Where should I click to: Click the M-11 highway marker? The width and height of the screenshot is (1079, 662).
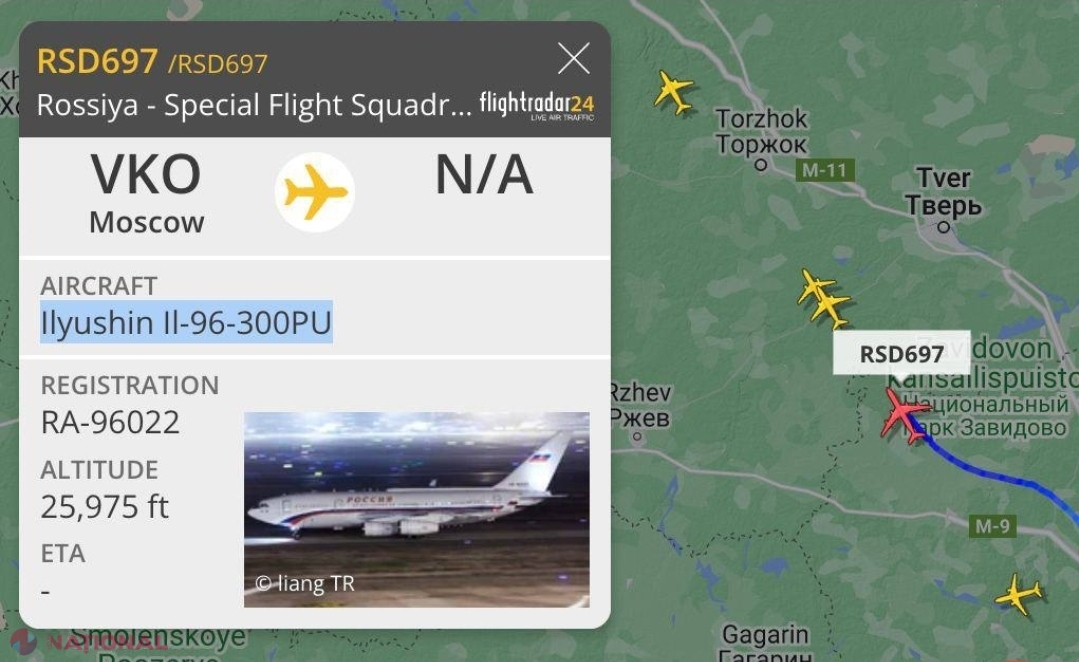[x=826, y=170]
